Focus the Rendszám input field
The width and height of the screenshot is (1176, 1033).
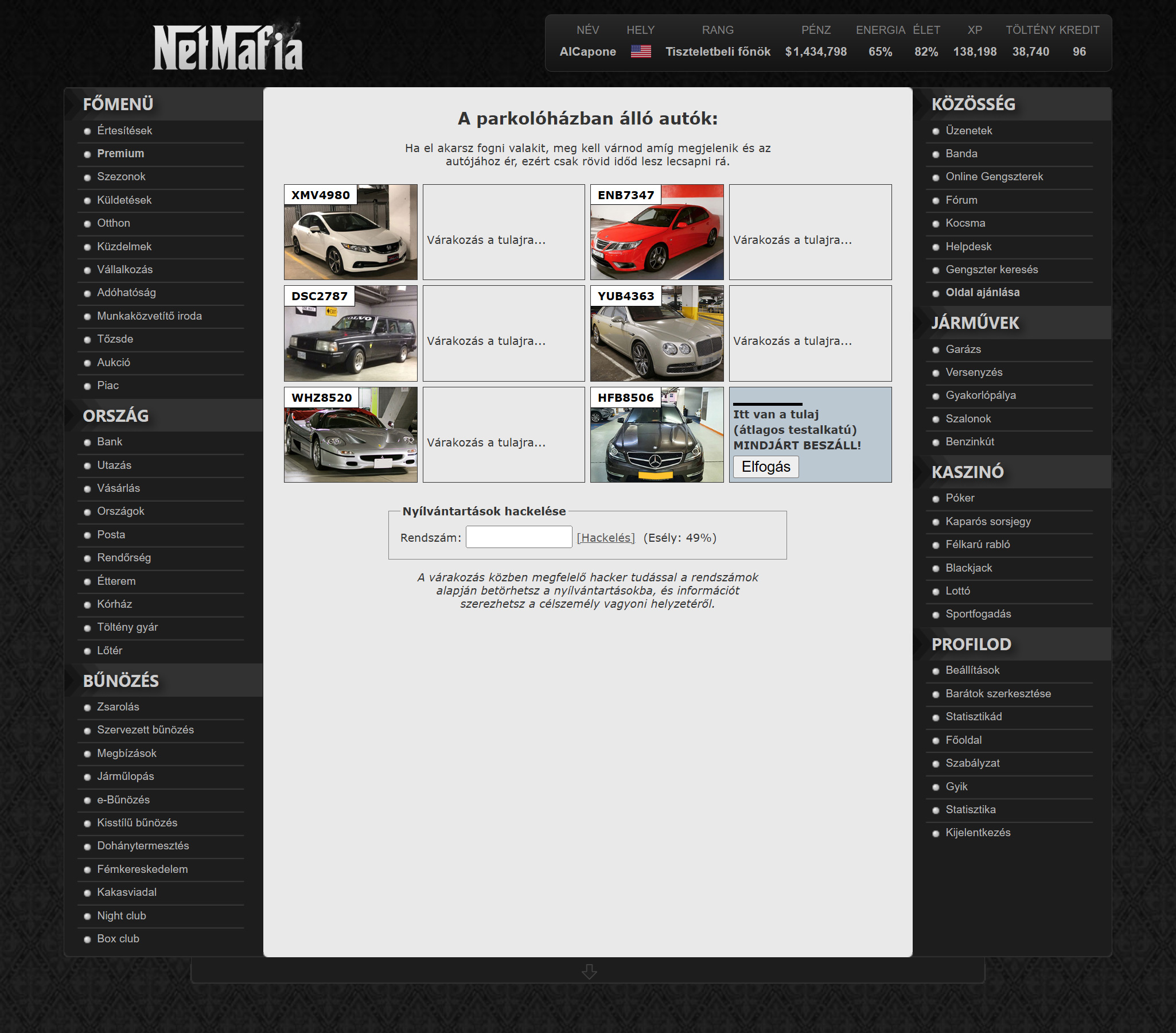coord(519,537)
